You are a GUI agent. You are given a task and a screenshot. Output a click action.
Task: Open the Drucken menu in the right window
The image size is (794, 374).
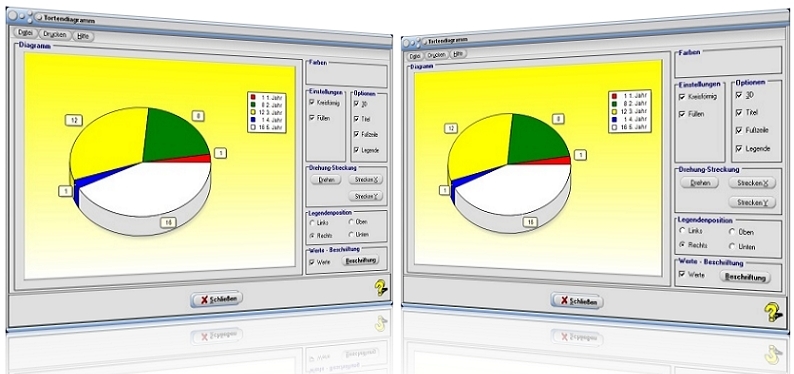(436, 54)
